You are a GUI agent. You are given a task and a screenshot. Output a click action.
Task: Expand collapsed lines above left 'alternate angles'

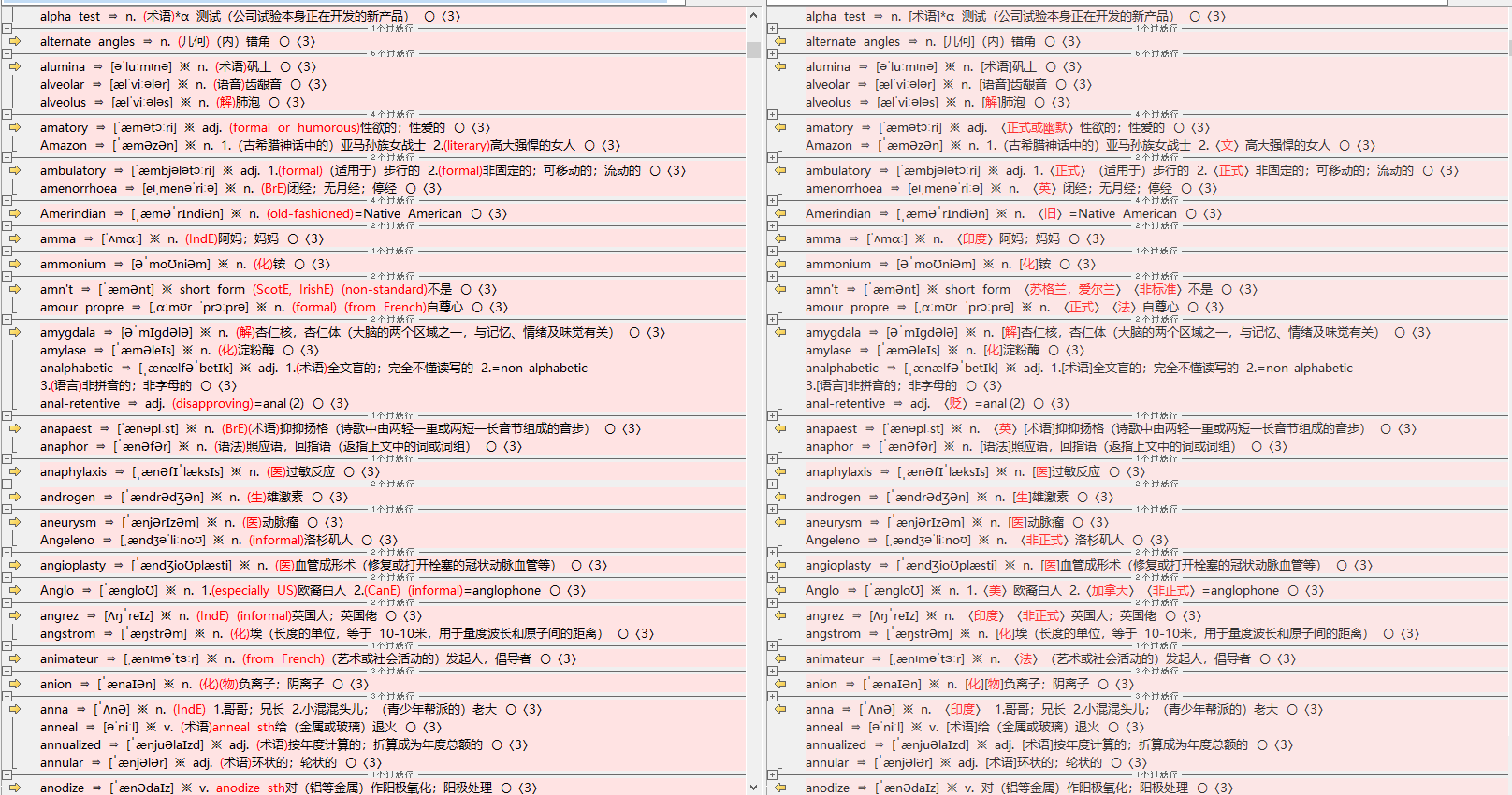tap(7, 28)
